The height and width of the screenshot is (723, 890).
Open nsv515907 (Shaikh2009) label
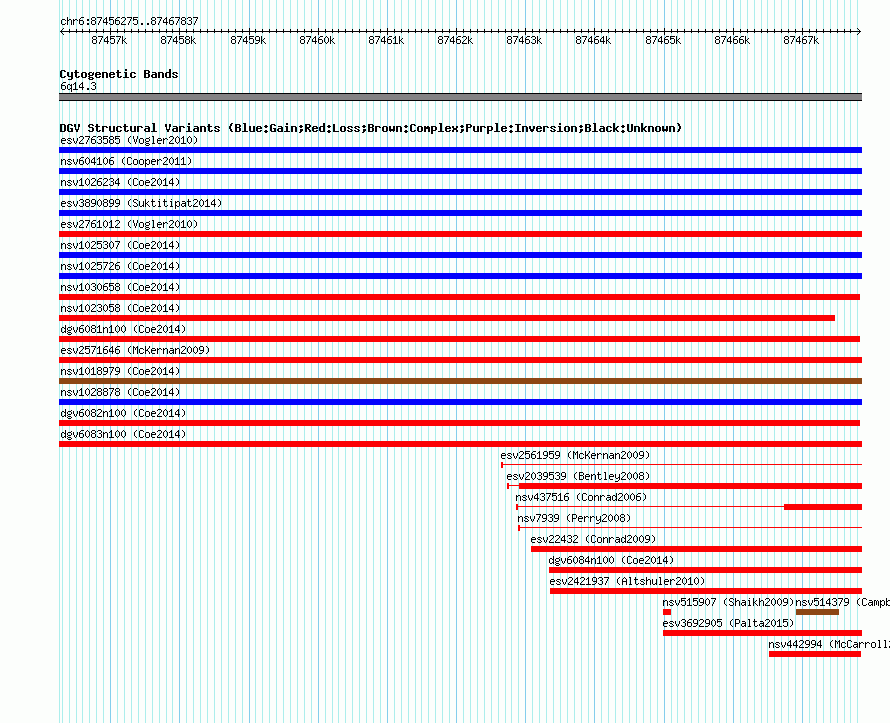point(728,602)
